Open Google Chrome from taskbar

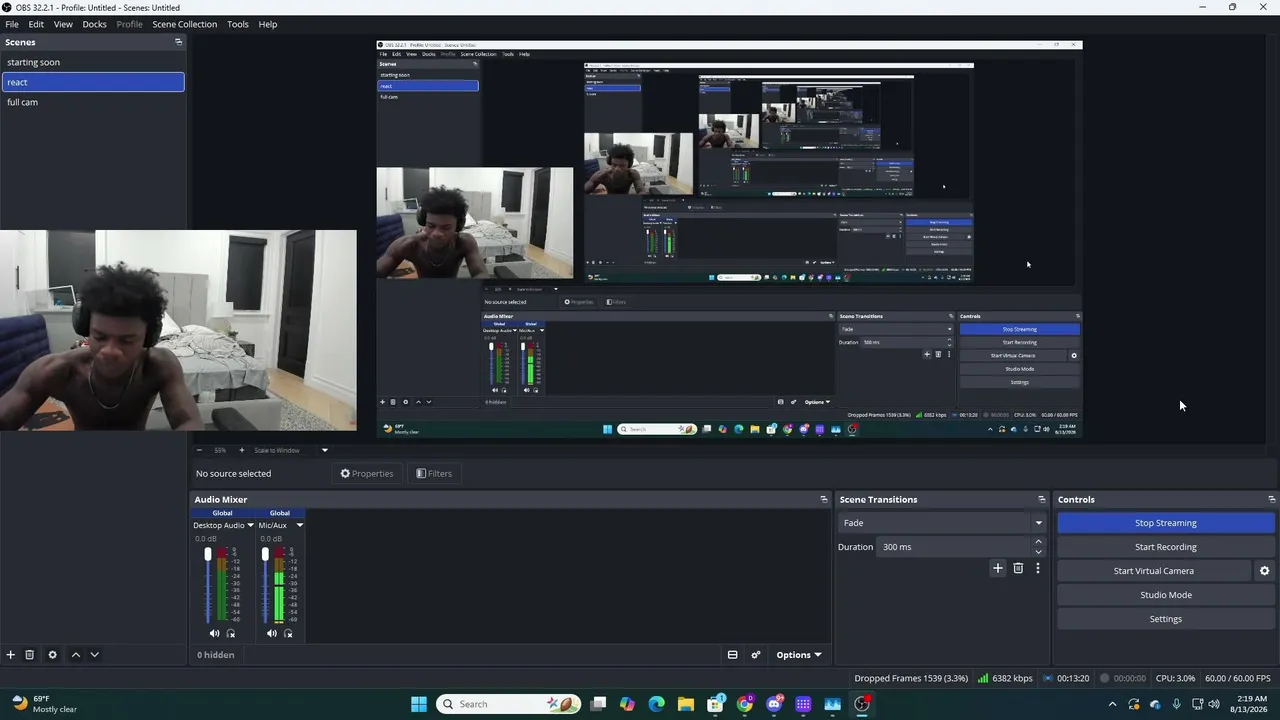[x=745, y=704]
